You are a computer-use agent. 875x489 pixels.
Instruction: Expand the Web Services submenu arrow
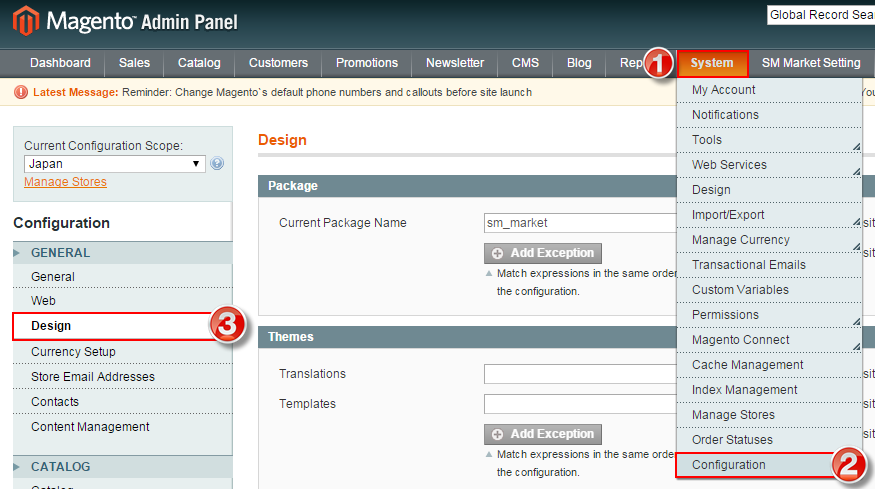point(856,172)
